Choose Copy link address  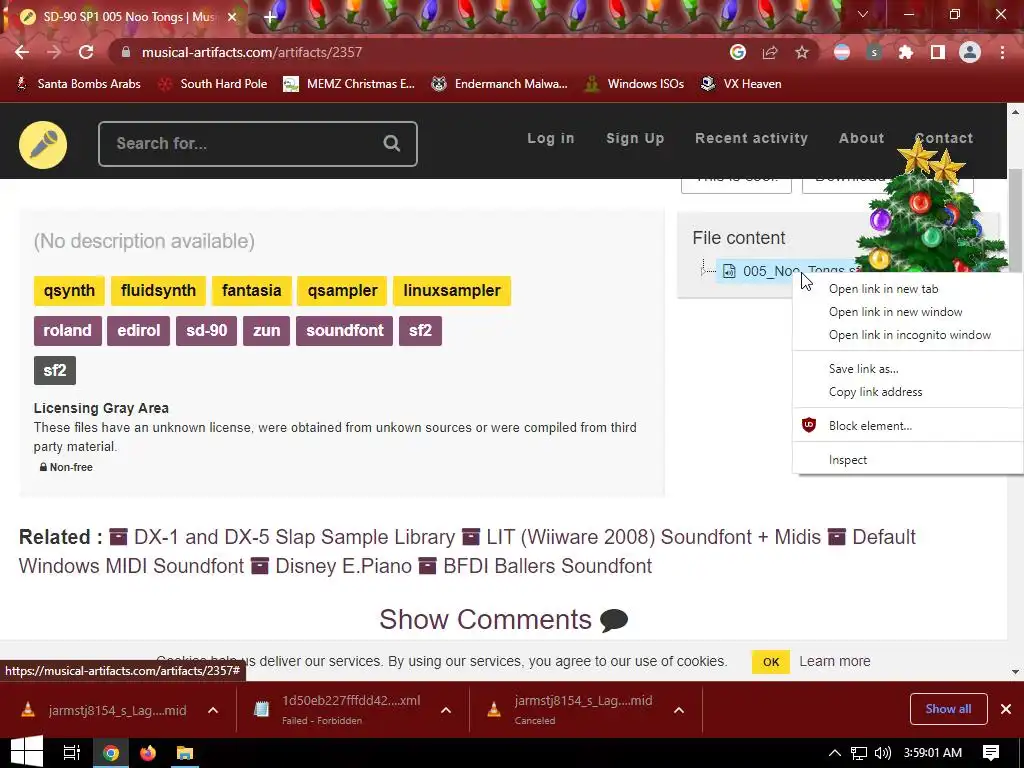(x=908, y=391)
